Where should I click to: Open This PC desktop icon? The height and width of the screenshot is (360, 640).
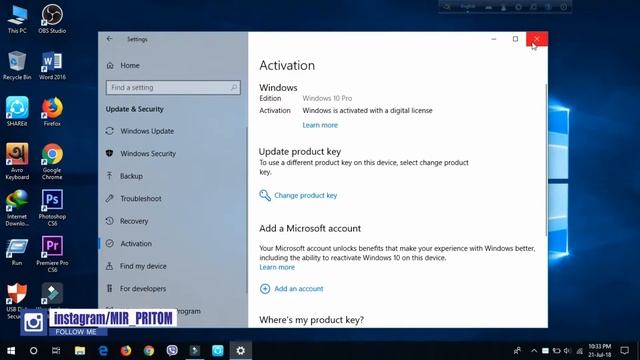coord(17,20)
